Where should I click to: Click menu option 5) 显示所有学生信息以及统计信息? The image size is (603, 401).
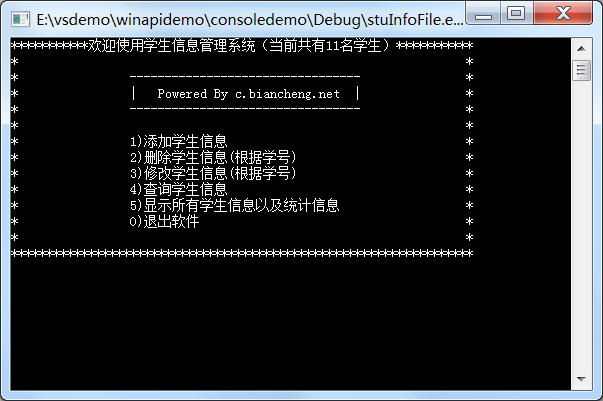pos(235,205)
